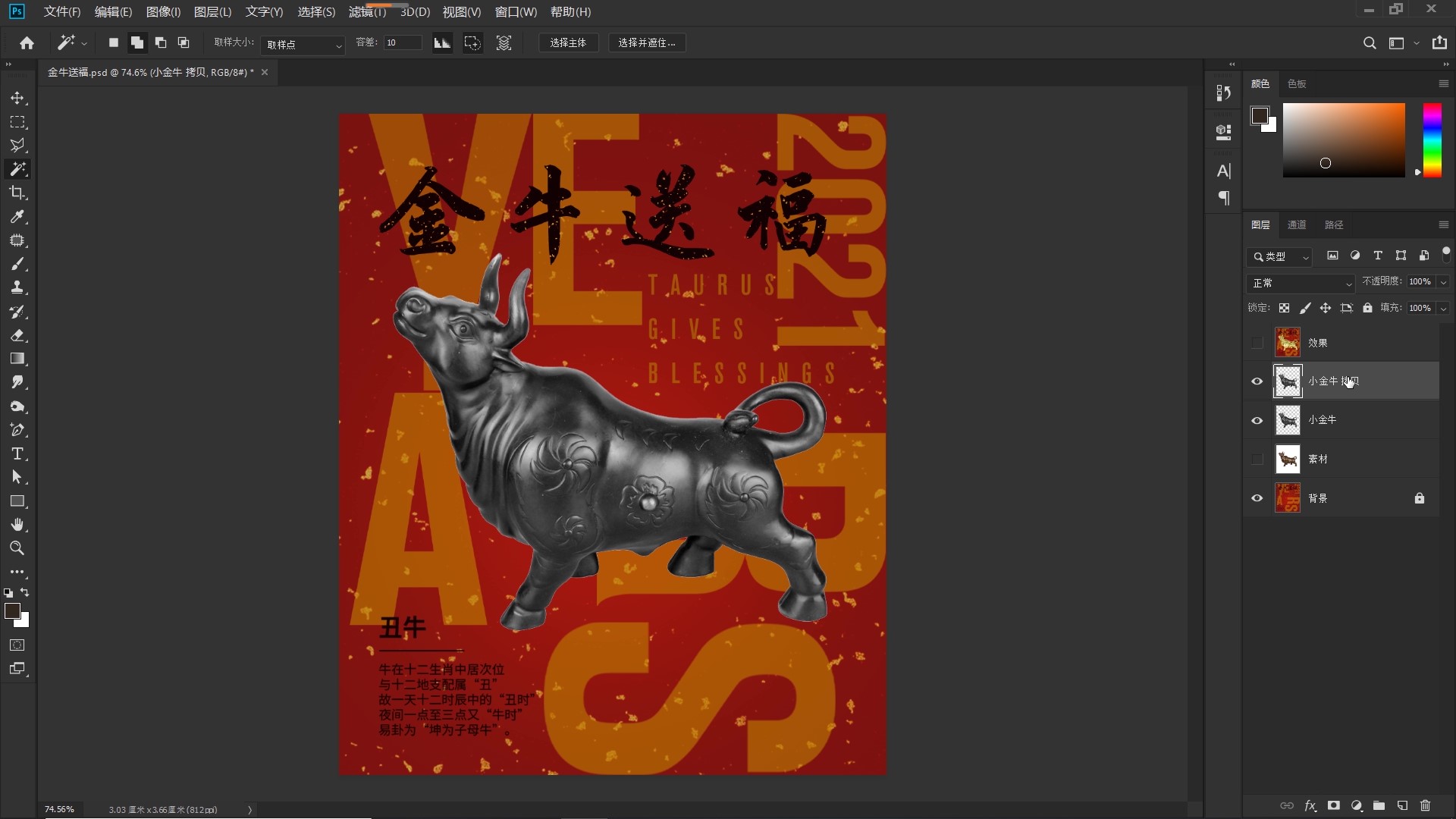Switch to the 通道 tab
The height and width of the screenshot is (819, 1456).
click(x=1297, y=225)
